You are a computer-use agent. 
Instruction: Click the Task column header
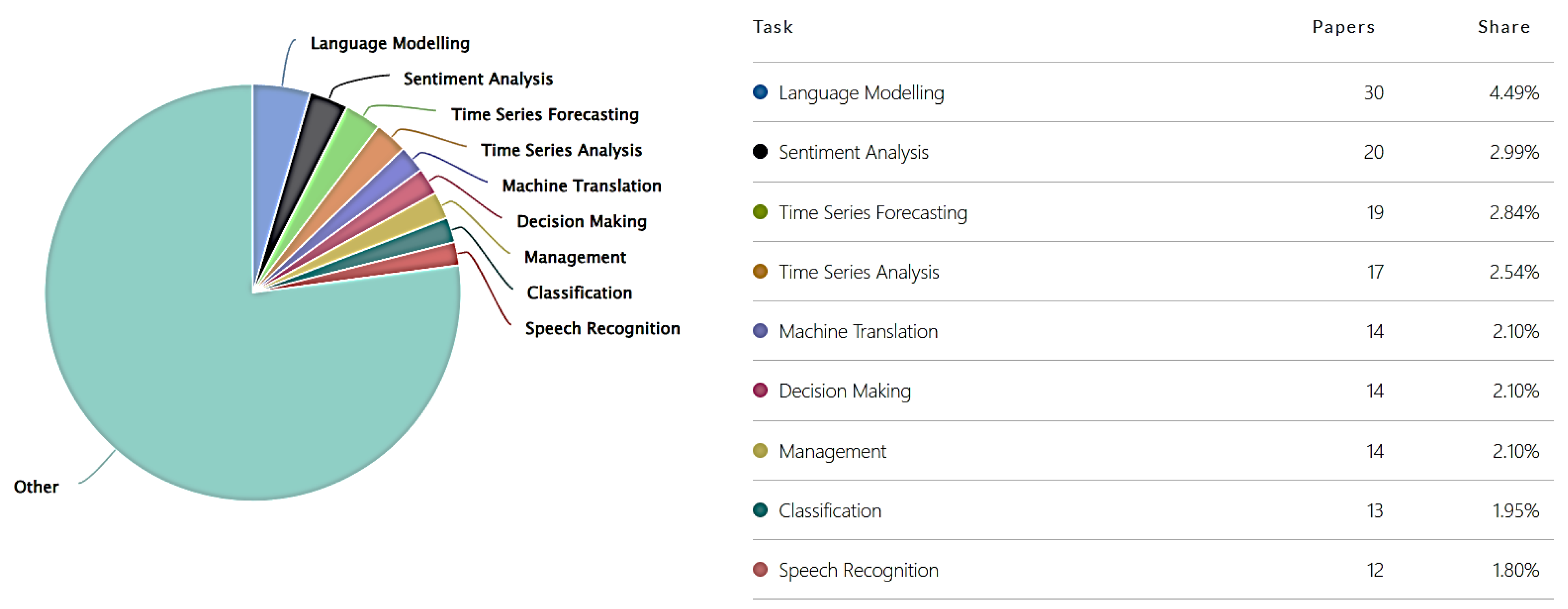point(772,28)
